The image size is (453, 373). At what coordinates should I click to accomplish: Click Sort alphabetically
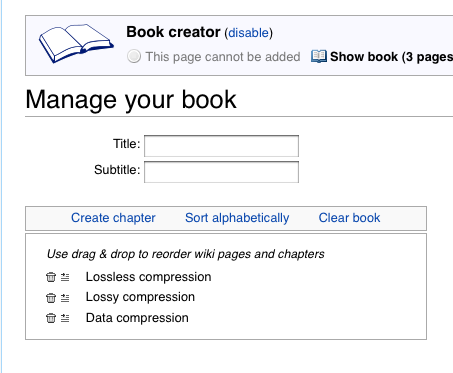[237, 218]
